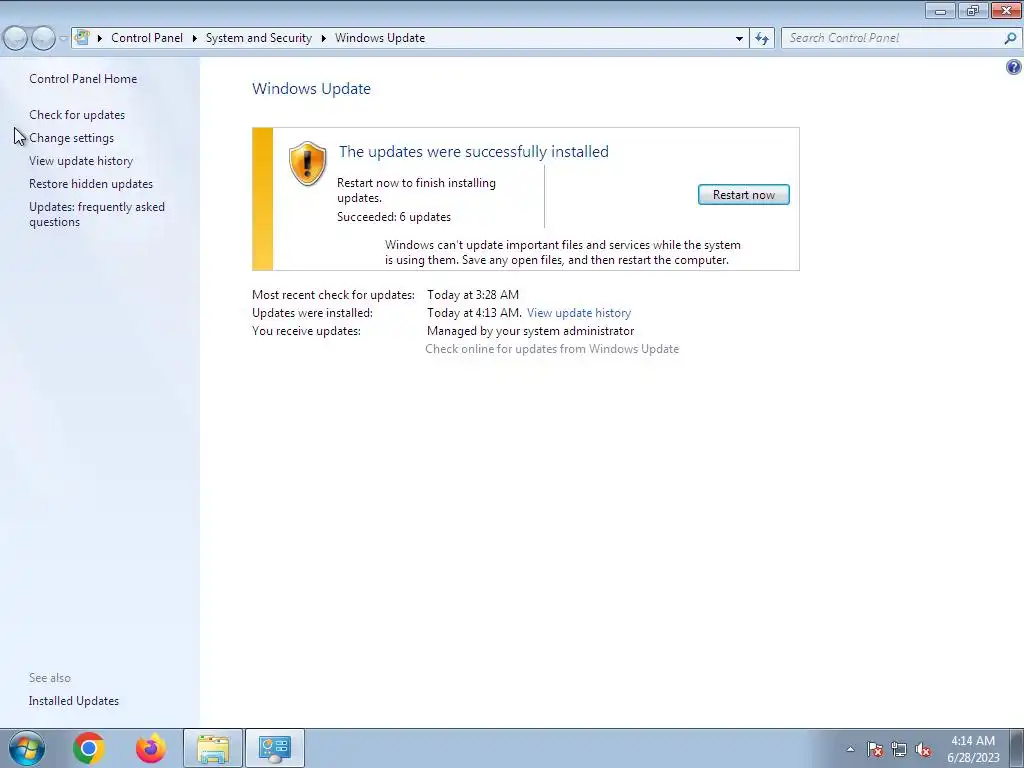Open the Windows Start button
The width and height of the screenshot is (1024, 768).
coord(26,748)
